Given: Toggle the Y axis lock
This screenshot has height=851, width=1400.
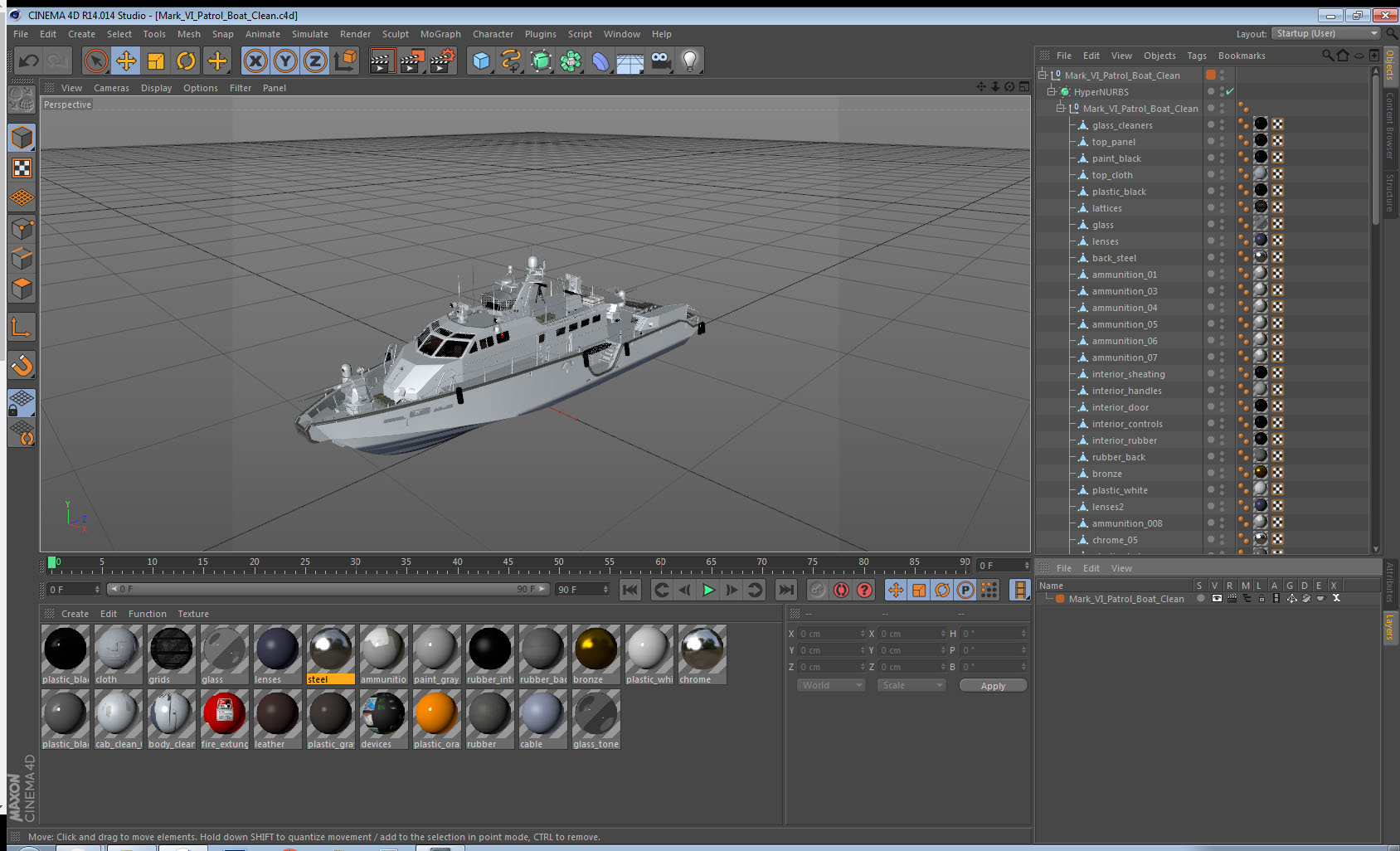Looking at the screenshot, I should [x=285, y=61].
